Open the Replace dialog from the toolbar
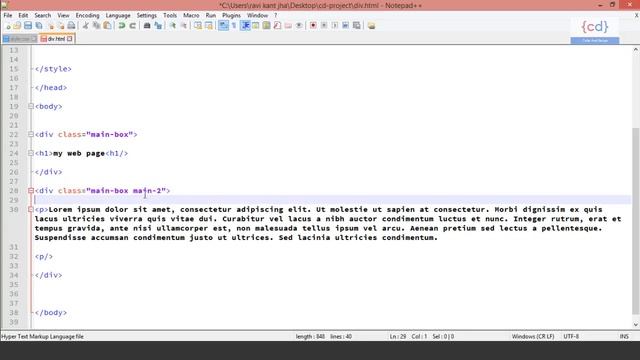 click(x=158, y=26)
